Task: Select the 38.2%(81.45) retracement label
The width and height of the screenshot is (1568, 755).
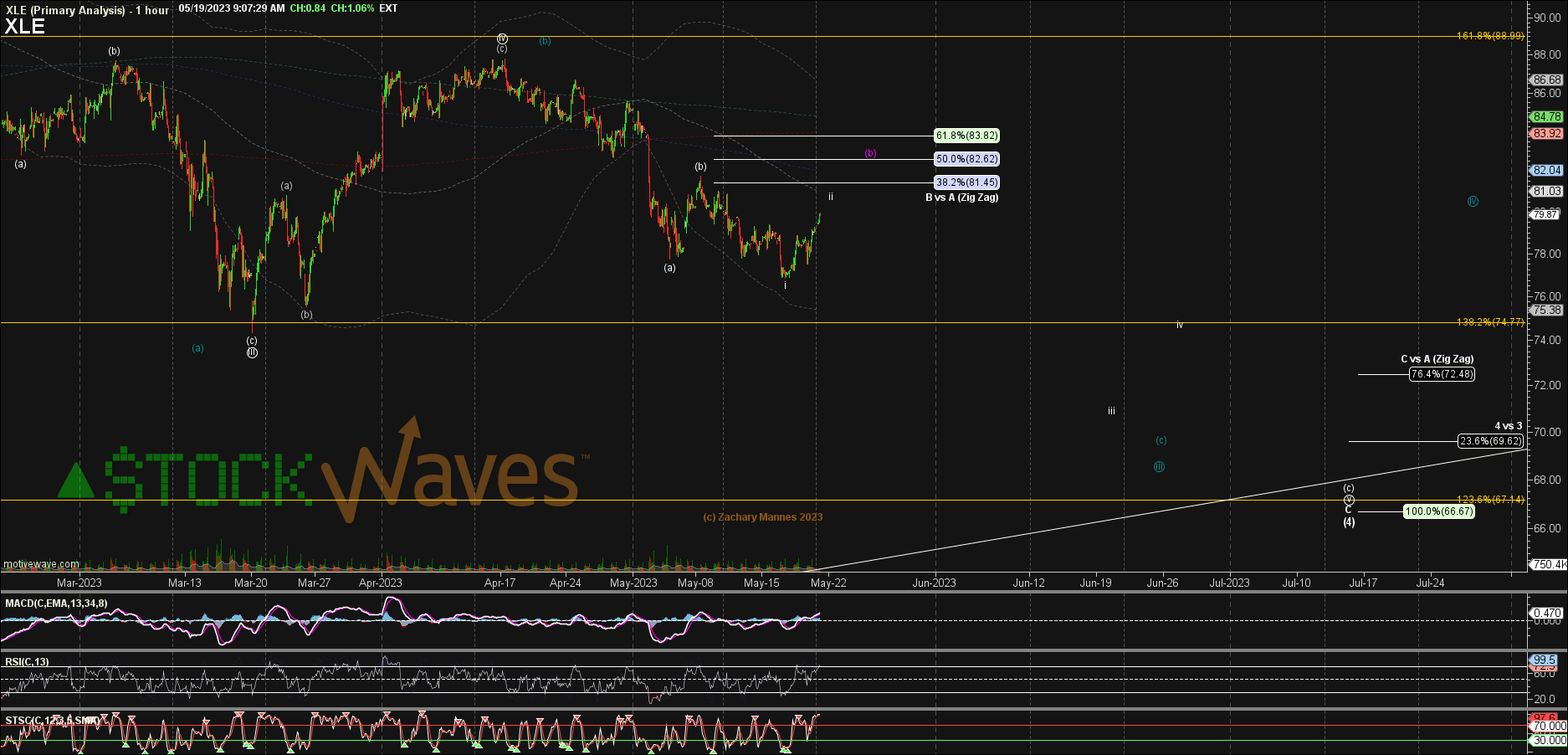Action: click(x=966, y=182)
